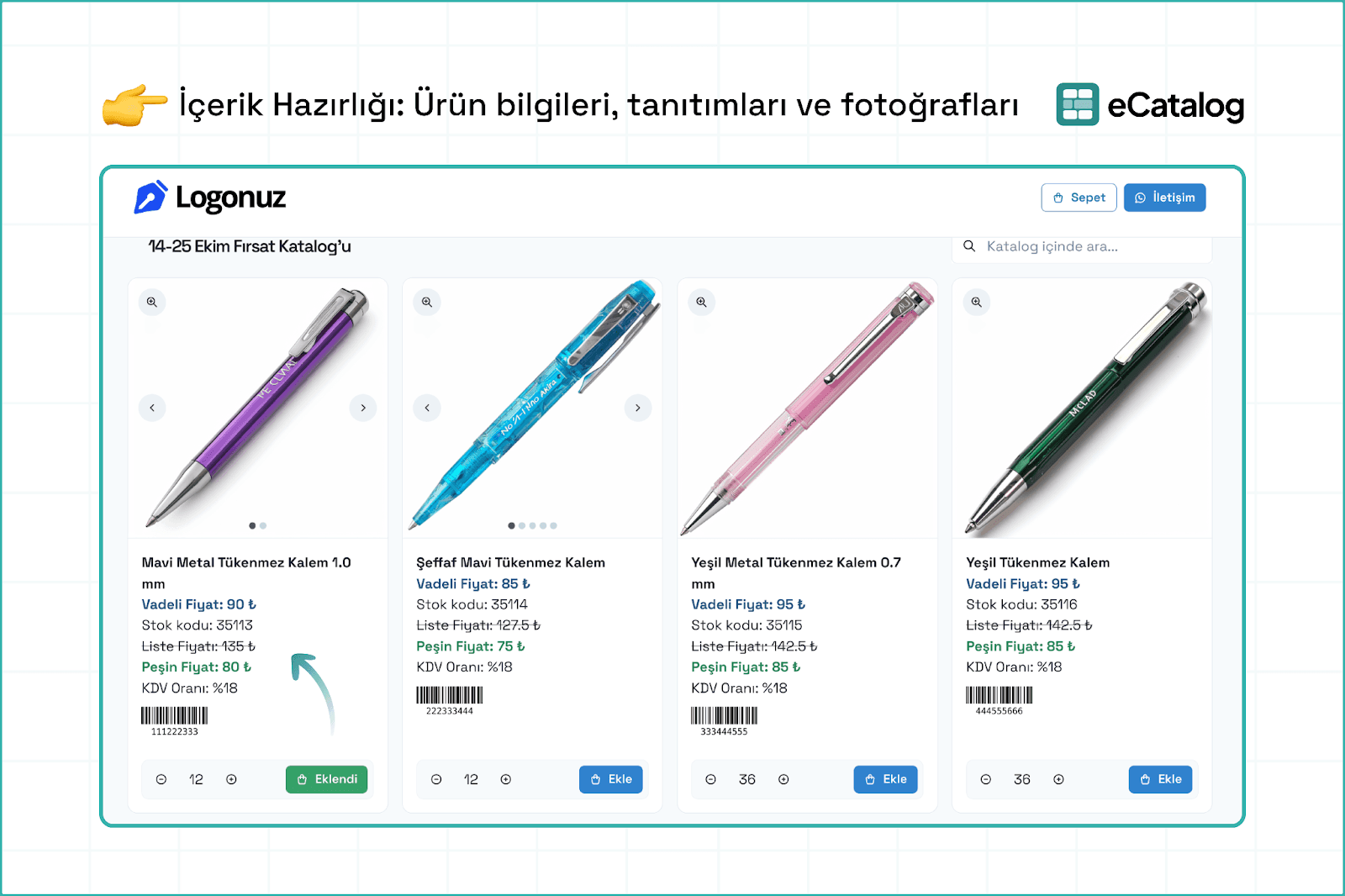Decrease quantity of the Yeşil Tükenmez Kalem
Viewport: 1345px width, 896px height.
coord(986,779)
